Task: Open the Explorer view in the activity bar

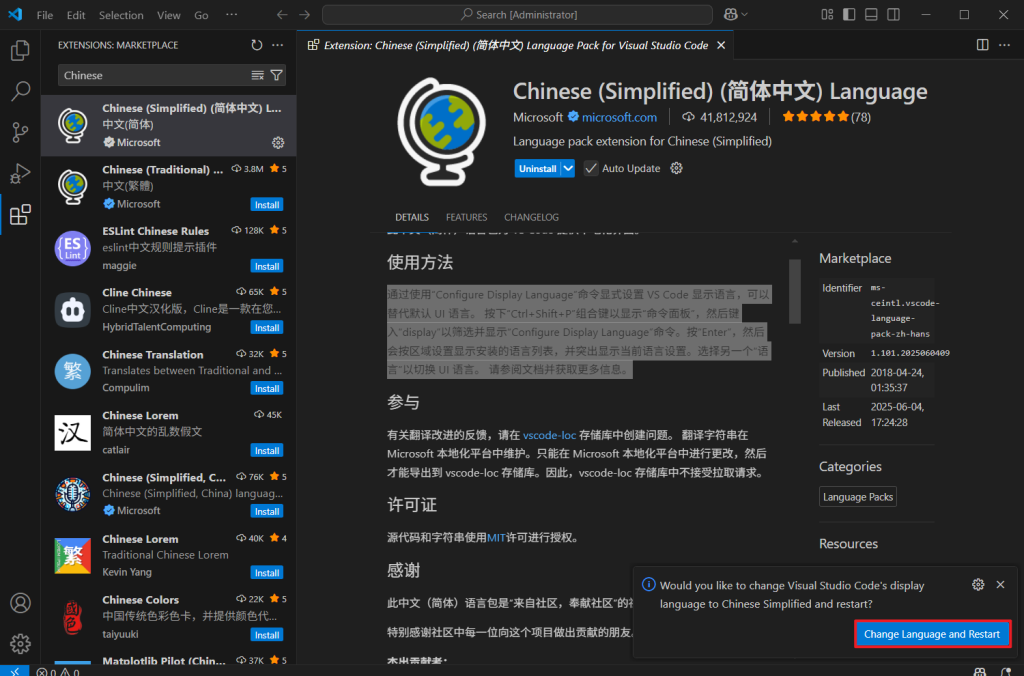Action: click(x=20, y=50)
